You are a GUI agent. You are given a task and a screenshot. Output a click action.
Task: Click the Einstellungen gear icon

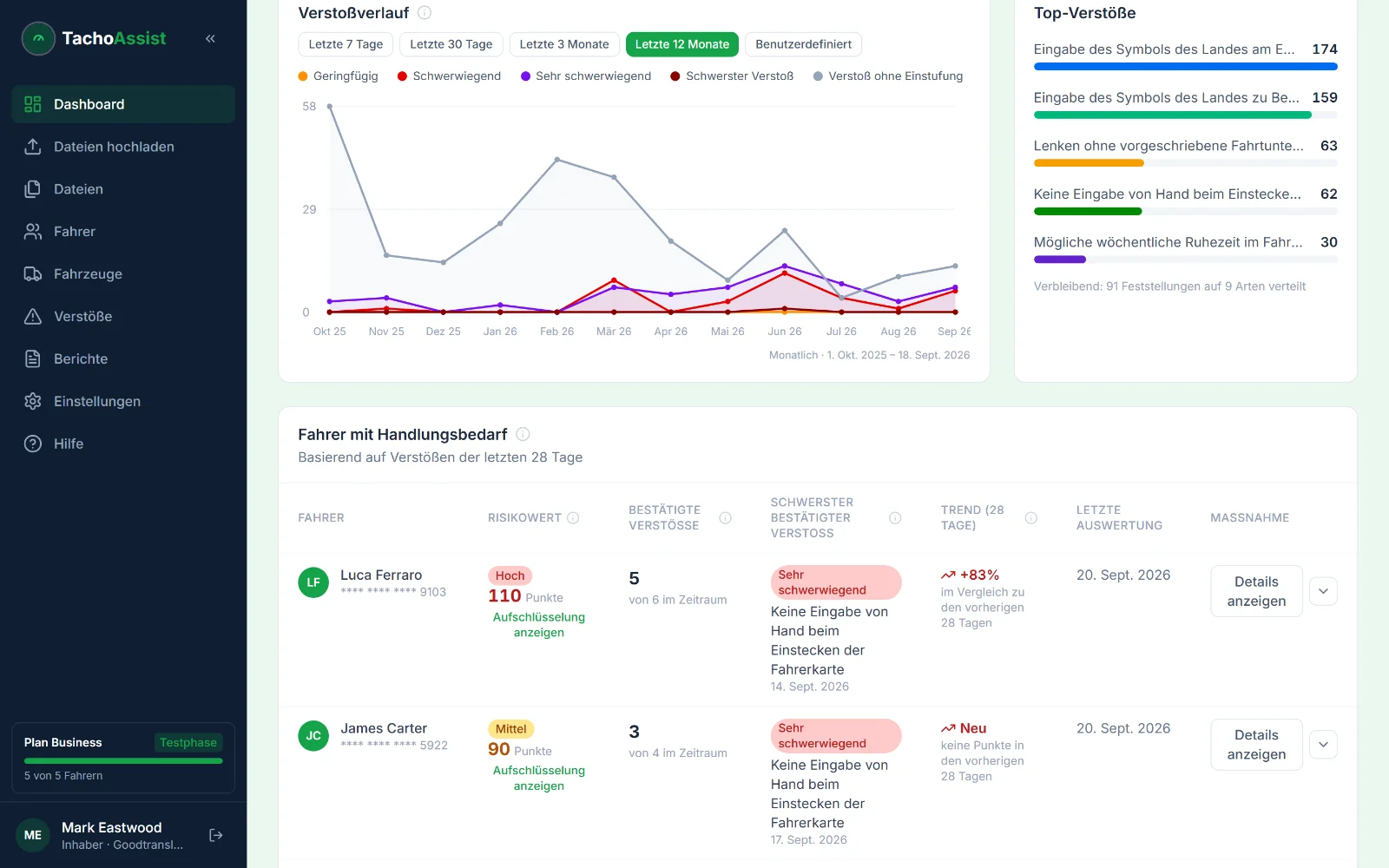[x=33, y=401]
